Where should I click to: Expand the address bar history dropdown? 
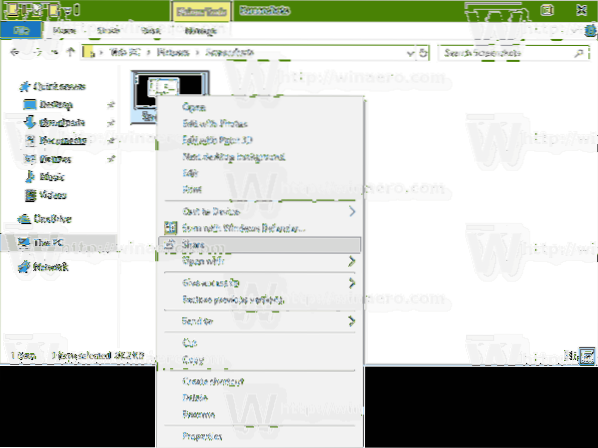point(410,53)
